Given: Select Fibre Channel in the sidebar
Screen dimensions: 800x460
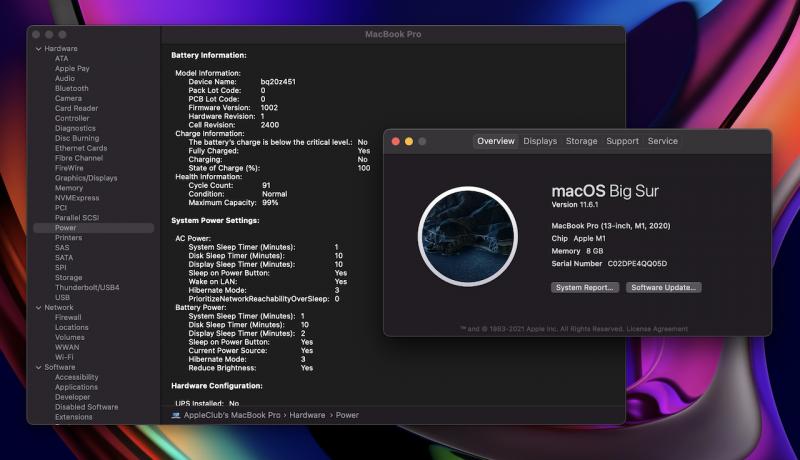Looking at the screenshot, I should (79, 158).
